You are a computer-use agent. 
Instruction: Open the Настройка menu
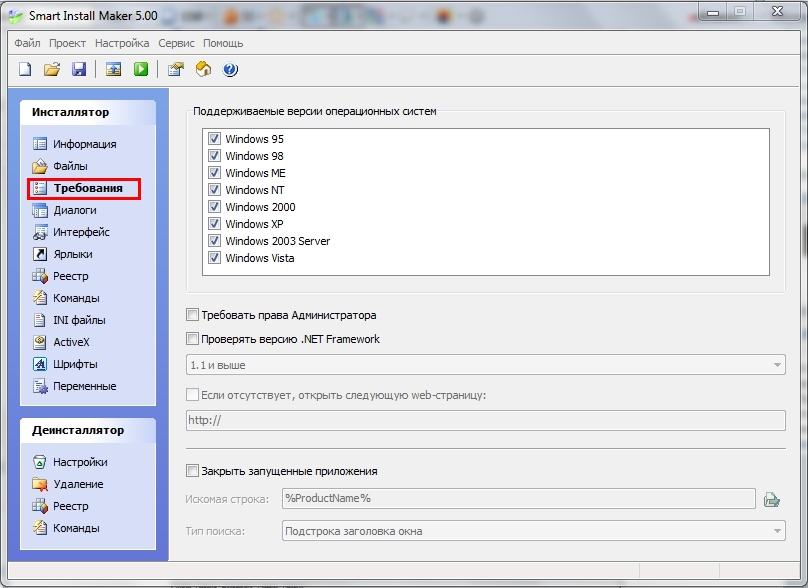coord(122,43)
